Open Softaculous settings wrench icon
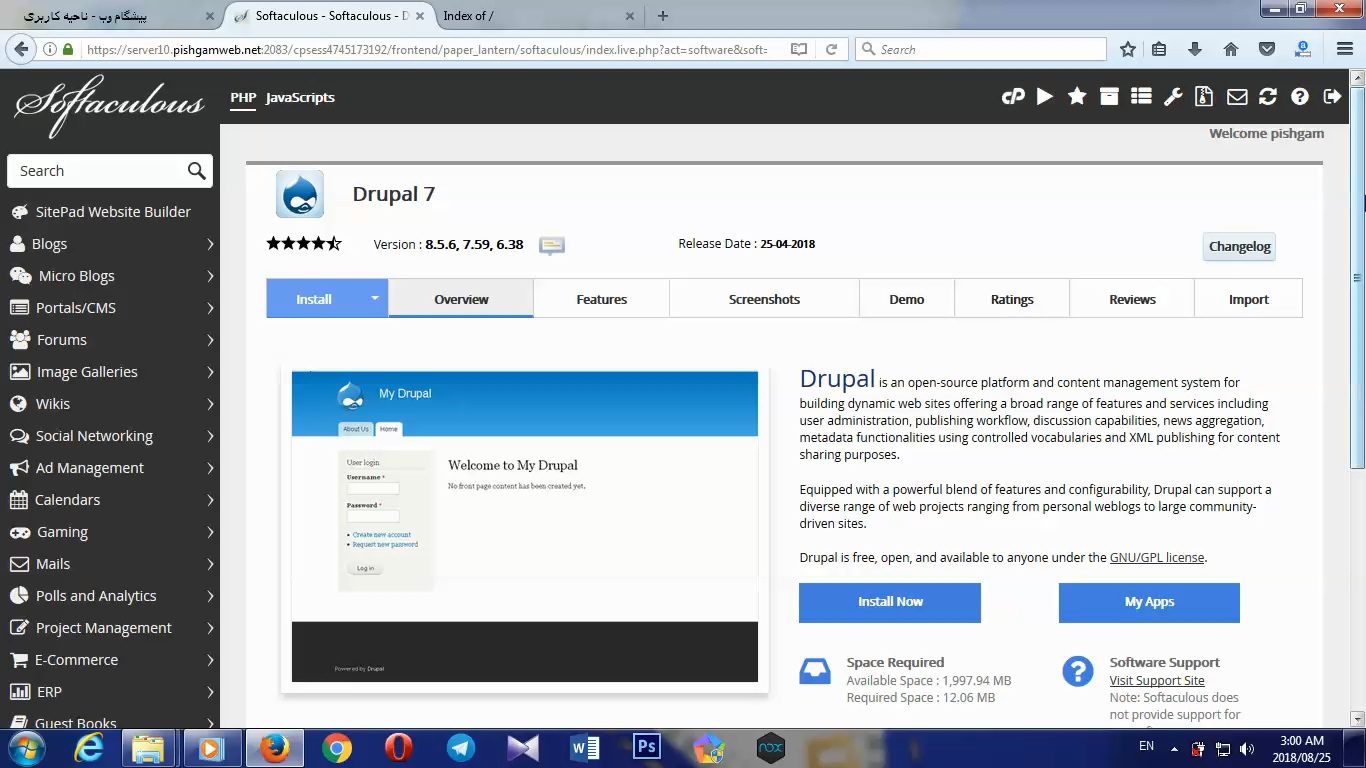Viewport: 1366px width, 768px height. tap(1173, 97)
